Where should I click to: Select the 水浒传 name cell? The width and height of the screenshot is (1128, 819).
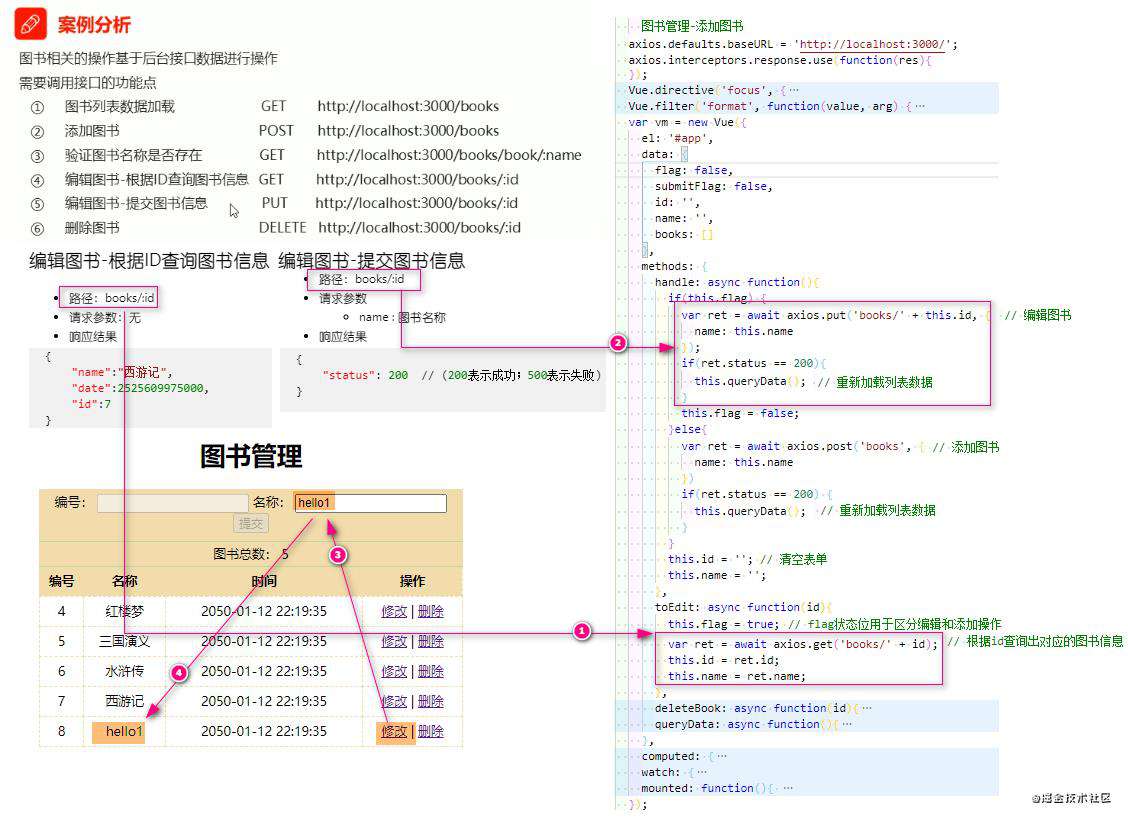click(x=124, y=671)
